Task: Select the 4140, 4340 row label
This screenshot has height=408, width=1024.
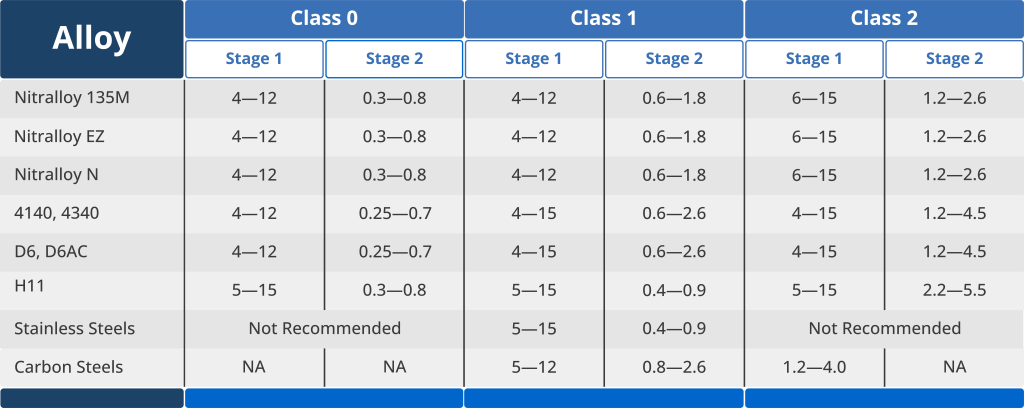Action: (x=57, y=213)
